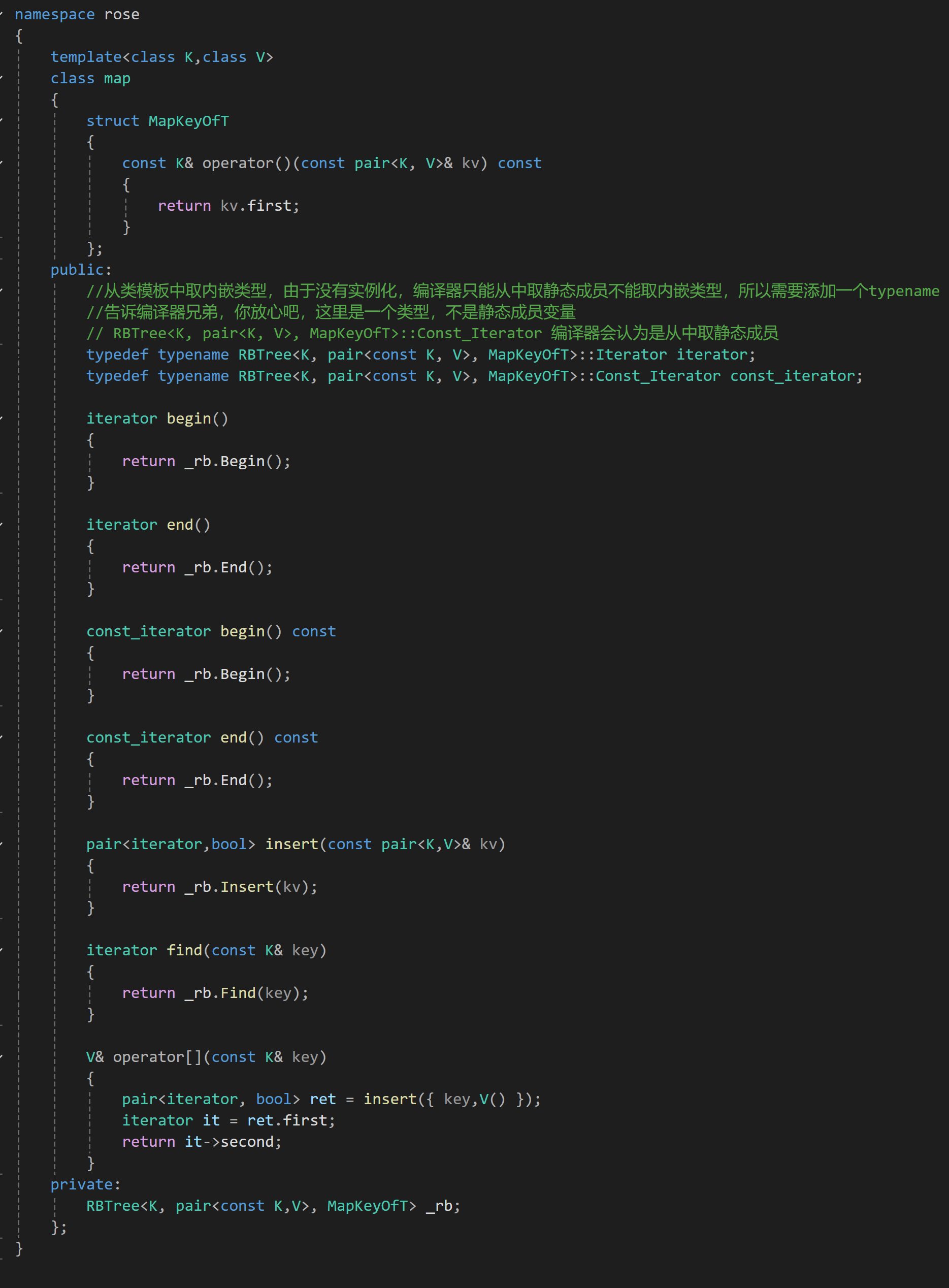Click the comment line starting '//告诉编译器兄弟'

pos(331,312)
